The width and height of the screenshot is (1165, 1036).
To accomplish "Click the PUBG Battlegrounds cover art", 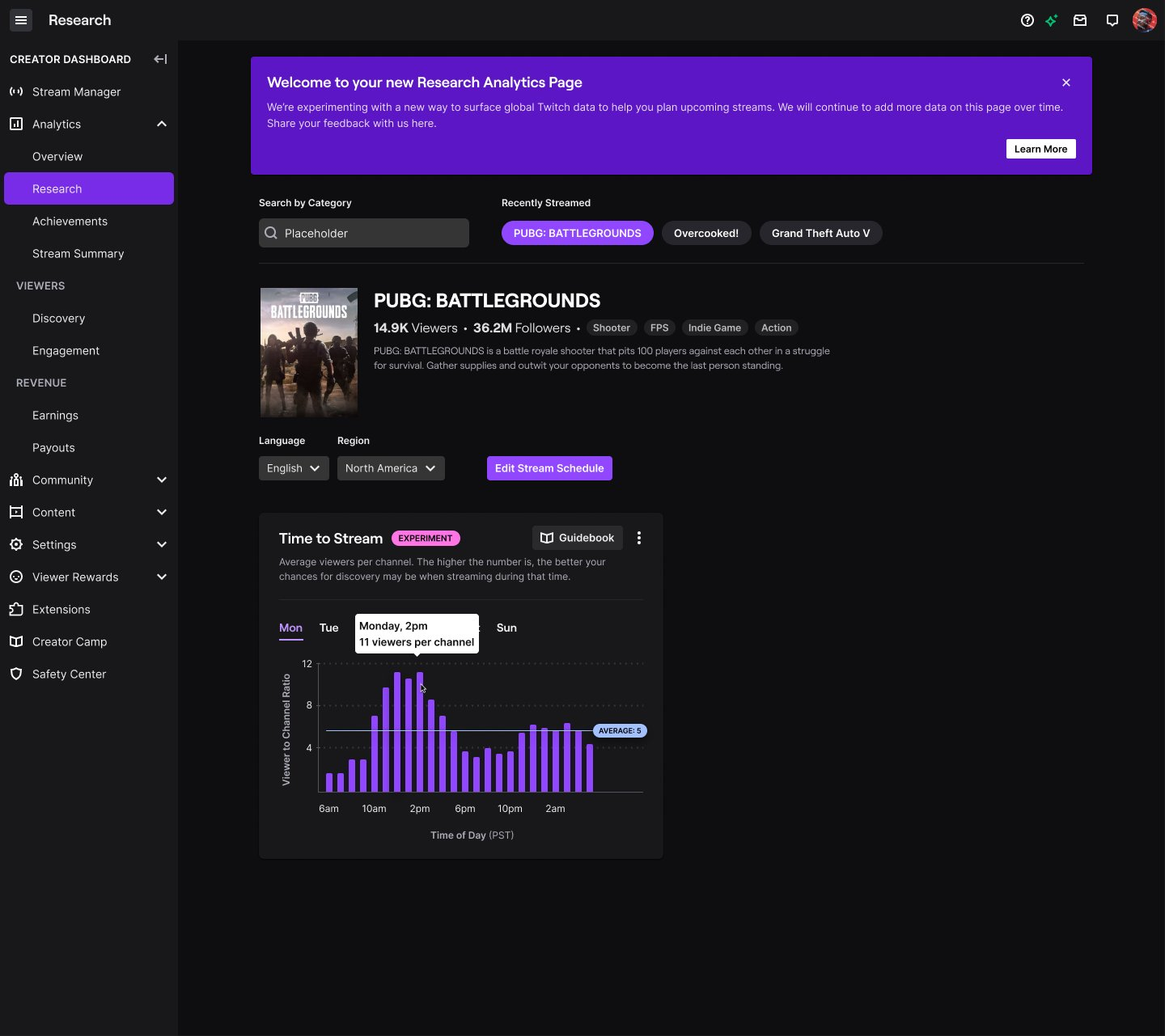I will [309, 353].
